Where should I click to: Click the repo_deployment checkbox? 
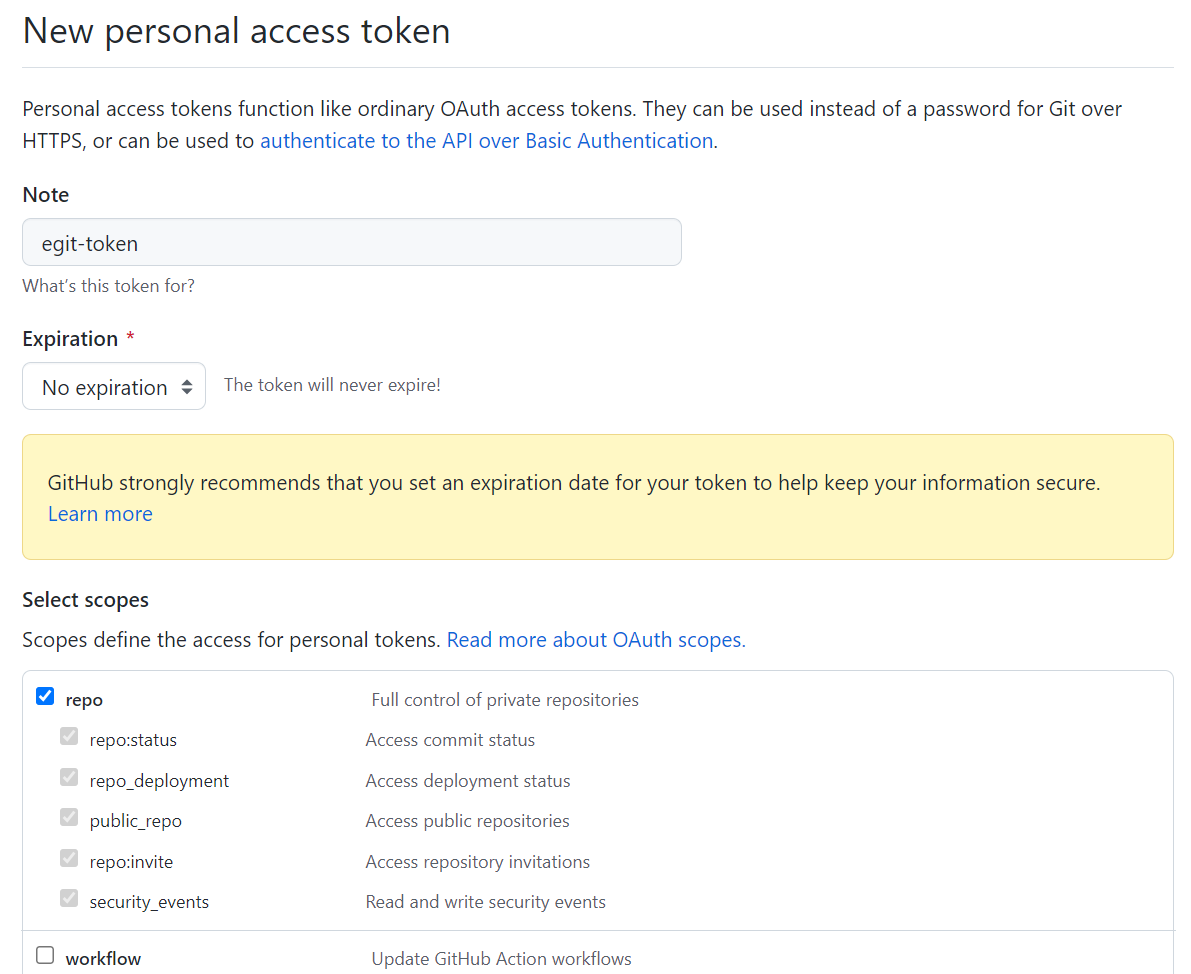coord(69,777)
